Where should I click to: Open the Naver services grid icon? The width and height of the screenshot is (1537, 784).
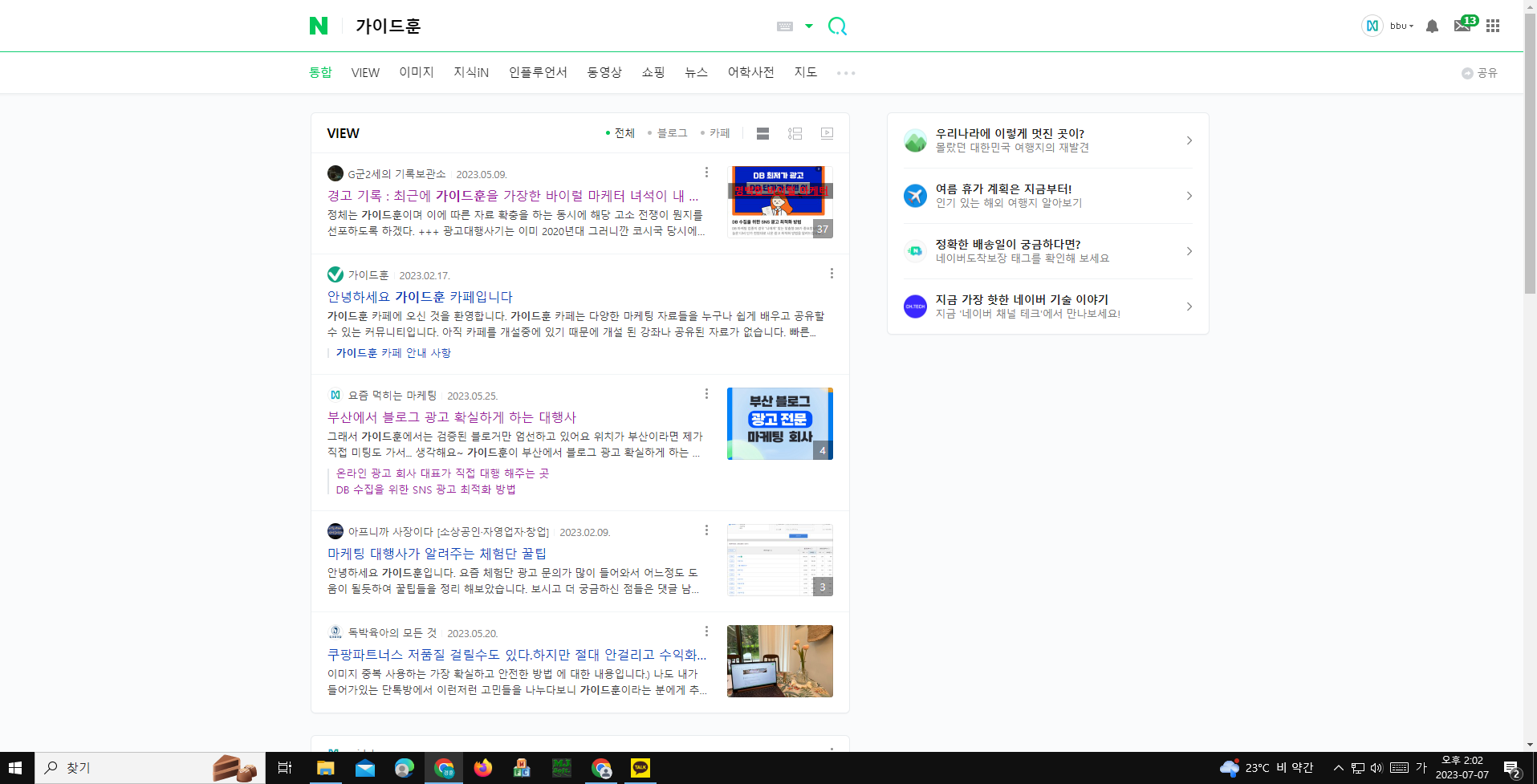tap(1493, 26)
